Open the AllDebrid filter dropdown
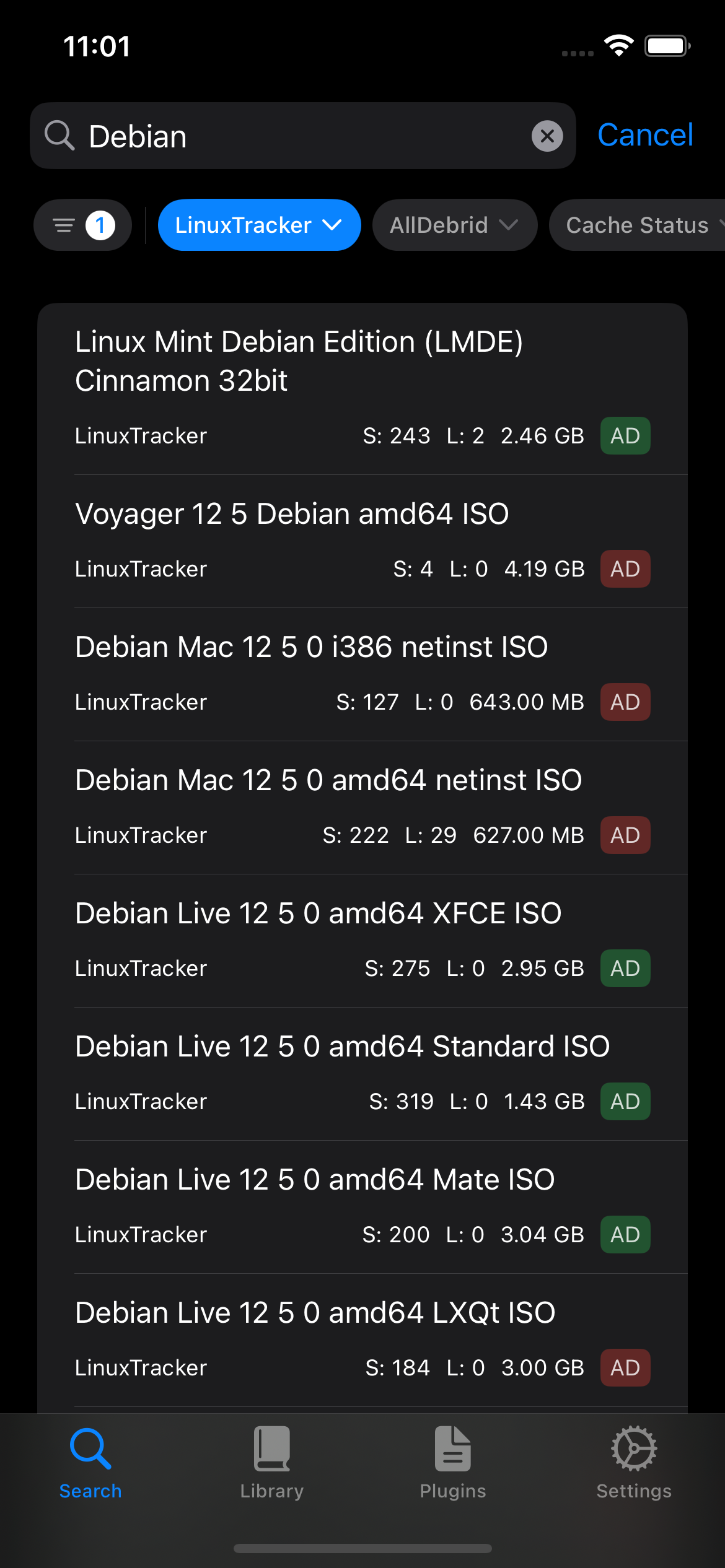725x1568 pixels. point(454,225)
